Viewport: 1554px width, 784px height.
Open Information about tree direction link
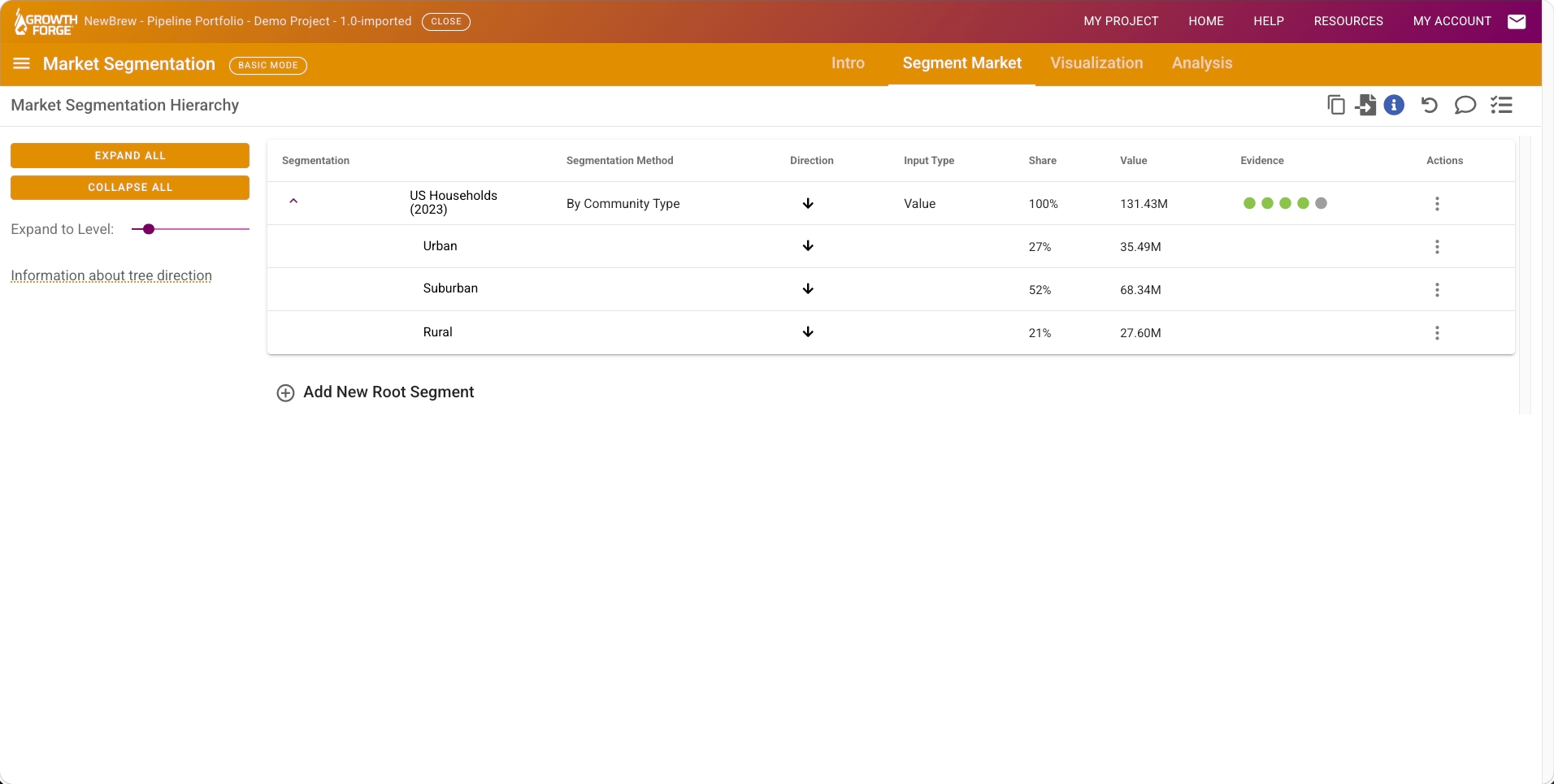pyautogui.click(x=111, y=275)
